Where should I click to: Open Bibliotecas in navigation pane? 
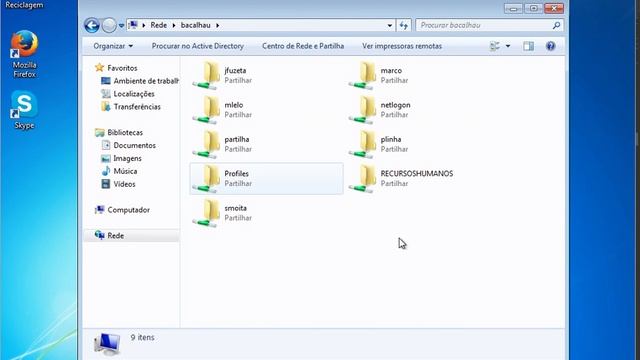pos(125,133)
